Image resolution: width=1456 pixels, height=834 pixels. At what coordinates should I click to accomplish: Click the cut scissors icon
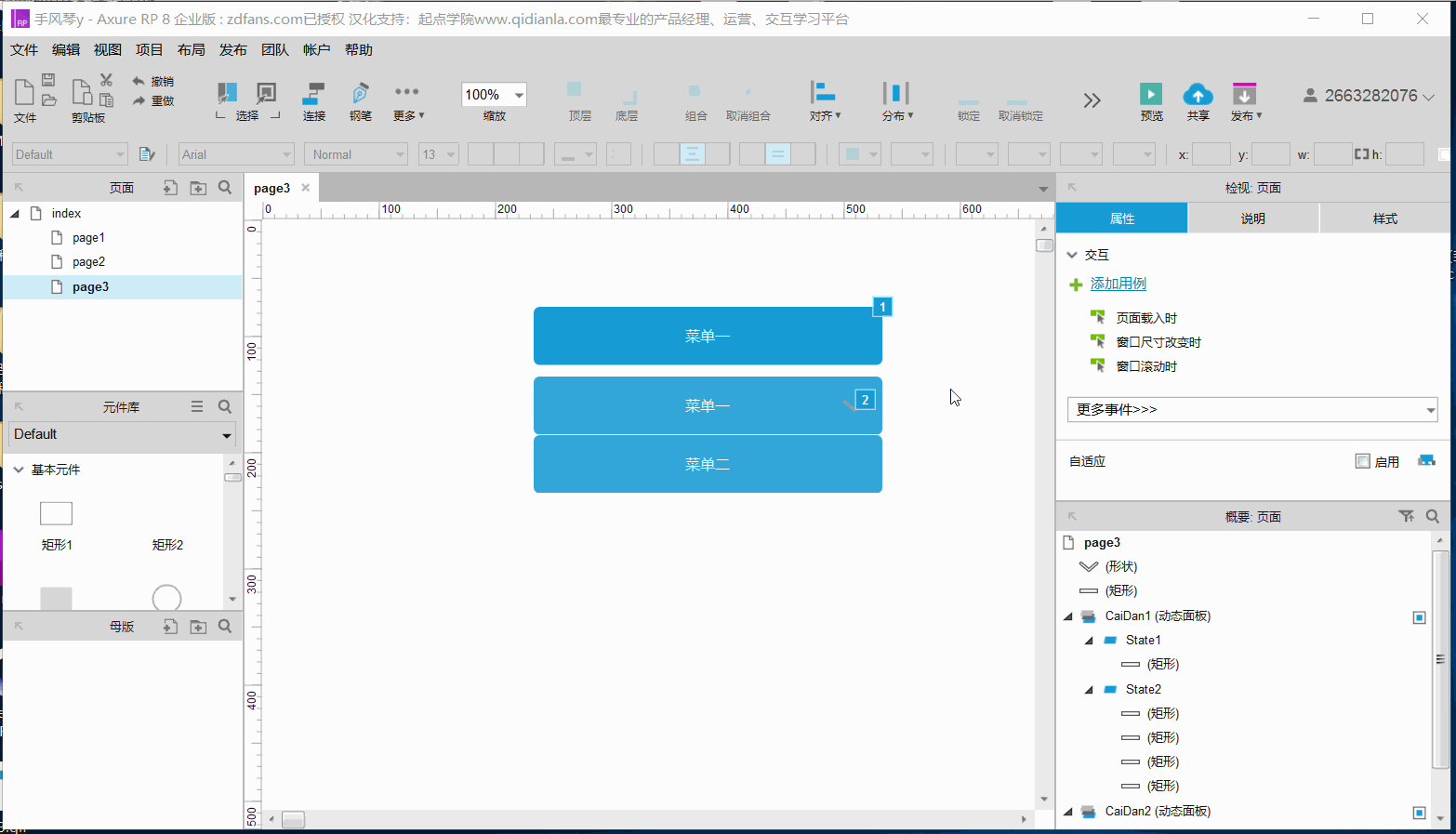click(106, 80)
